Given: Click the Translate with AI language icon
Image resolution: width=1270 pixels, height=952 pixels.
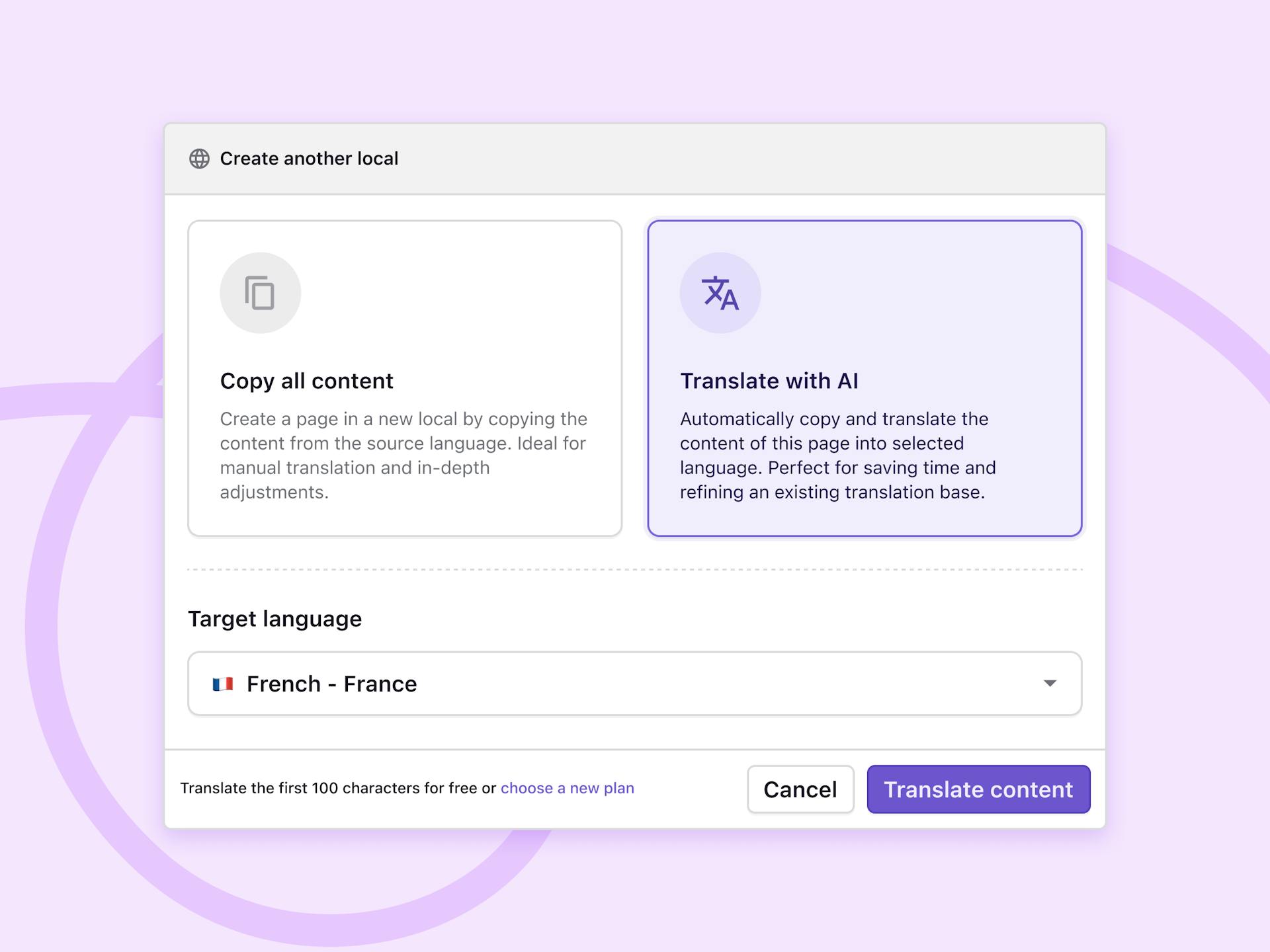Looking at the screenshot, I should (x=720, y=293).
